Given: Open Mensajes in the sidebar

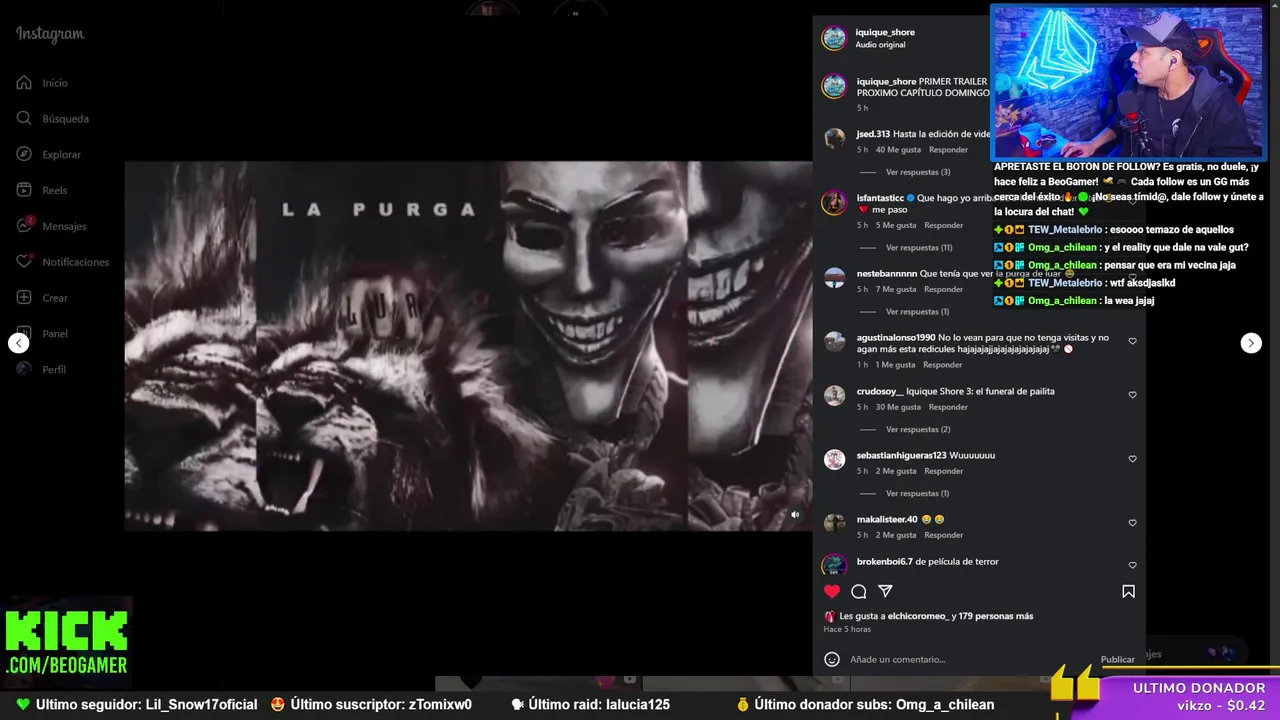Looking at the screenshot, I should pos(51,226).
